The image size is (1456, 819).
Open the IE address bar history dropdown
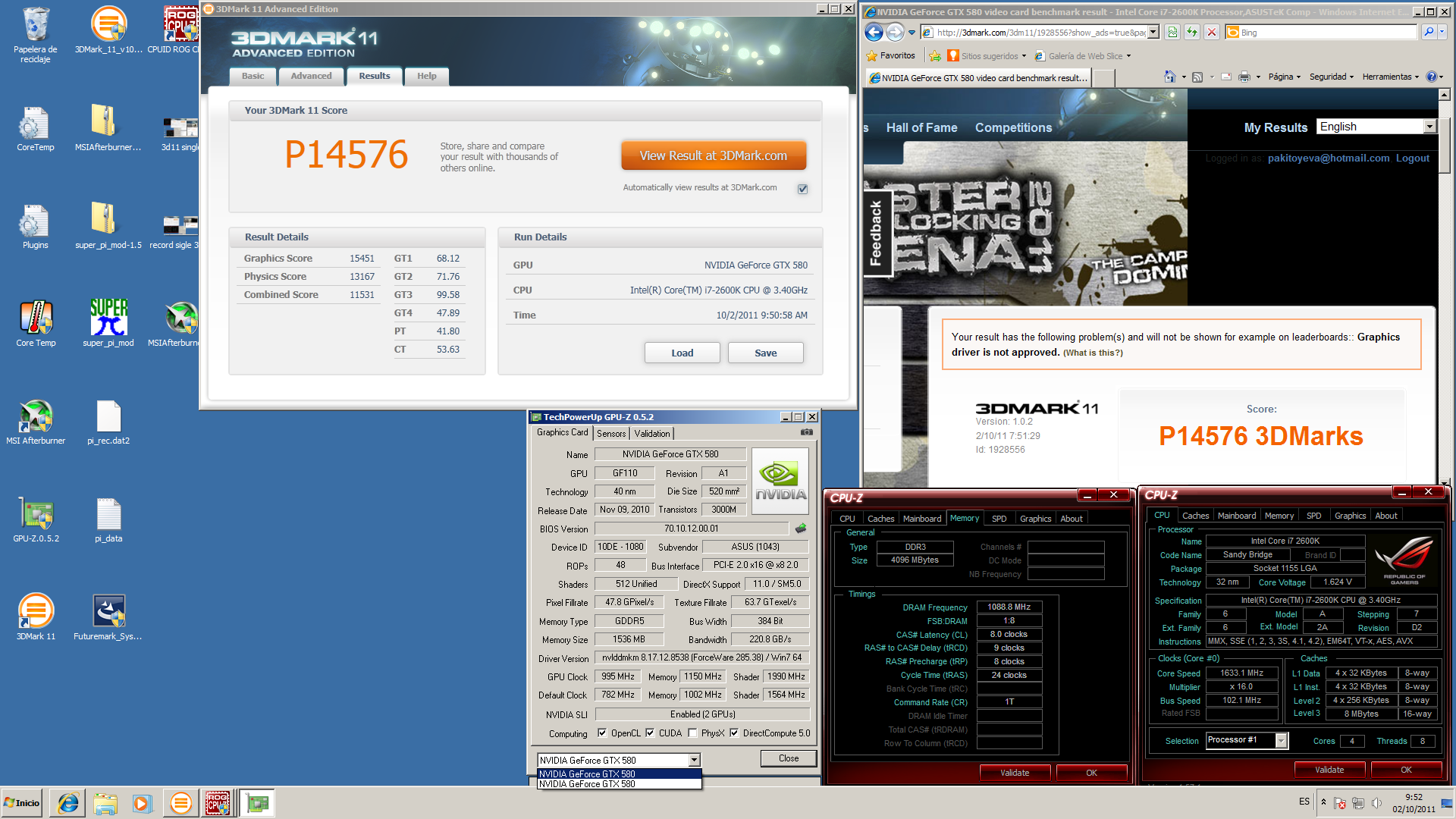click(1153, 32)
